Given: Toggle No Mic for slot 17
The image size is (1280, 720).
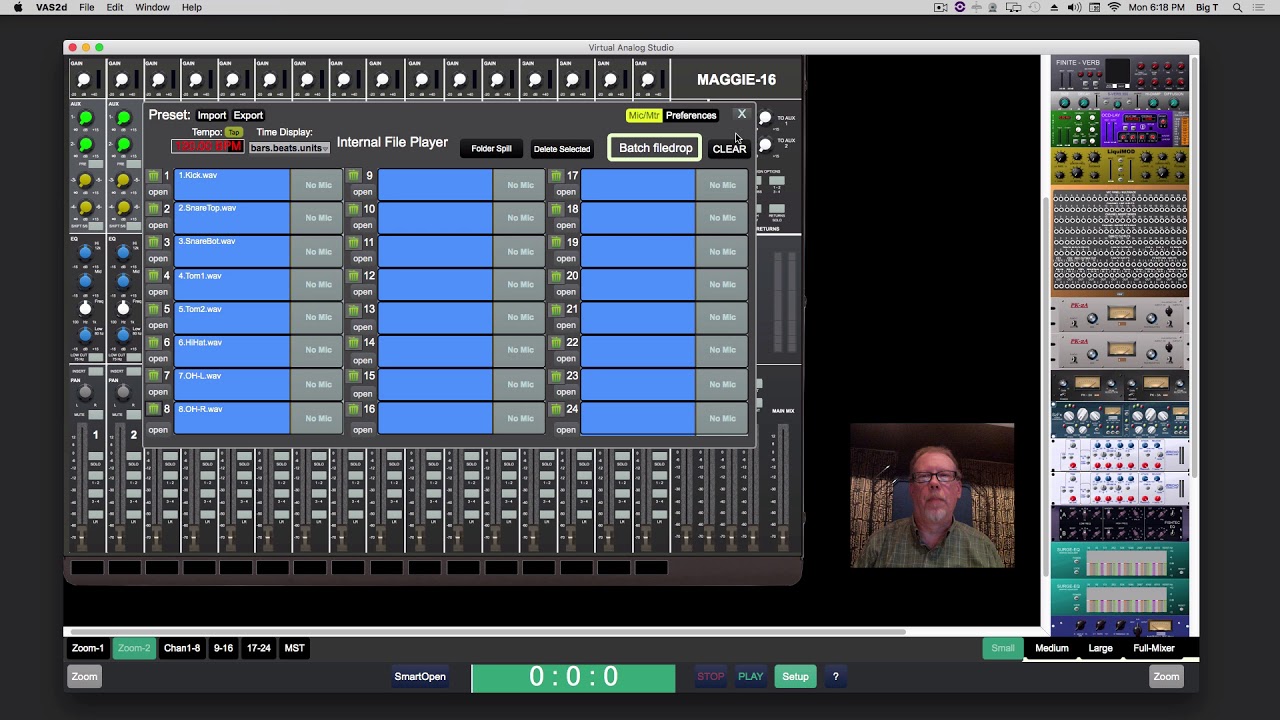Looking at the screenshot, I should pyautogui.click(x=722, y=185).
